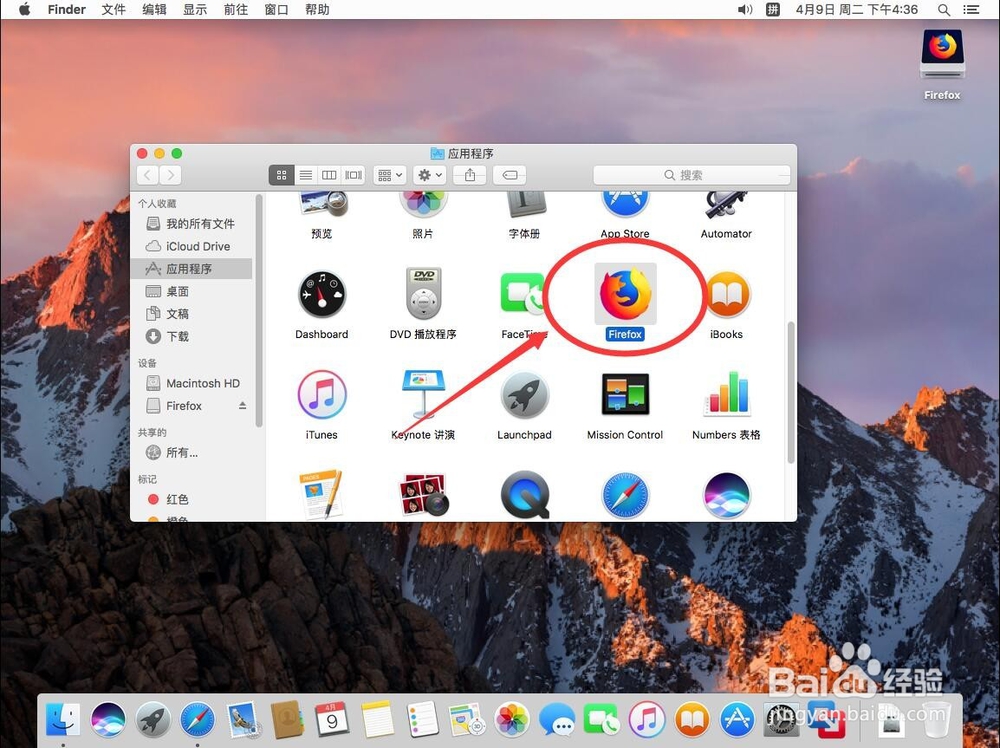Open iCloud Drive in the sidebar
Viewport: 1000px width, 748px height.
pyautogui.click(x=191, y=246)
